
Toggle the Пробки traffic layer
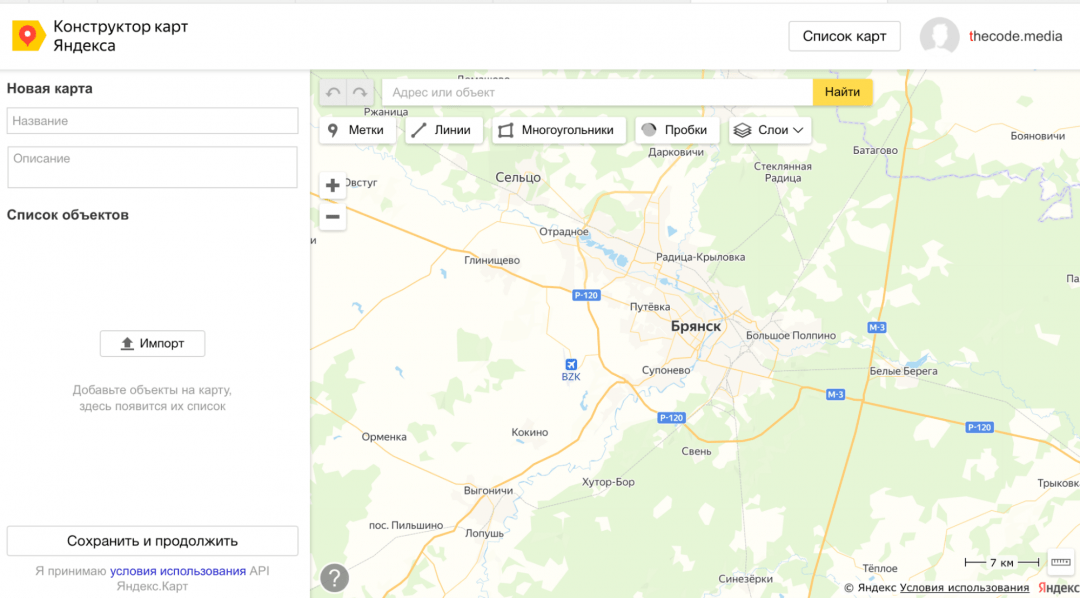click(x=677, y=130)
